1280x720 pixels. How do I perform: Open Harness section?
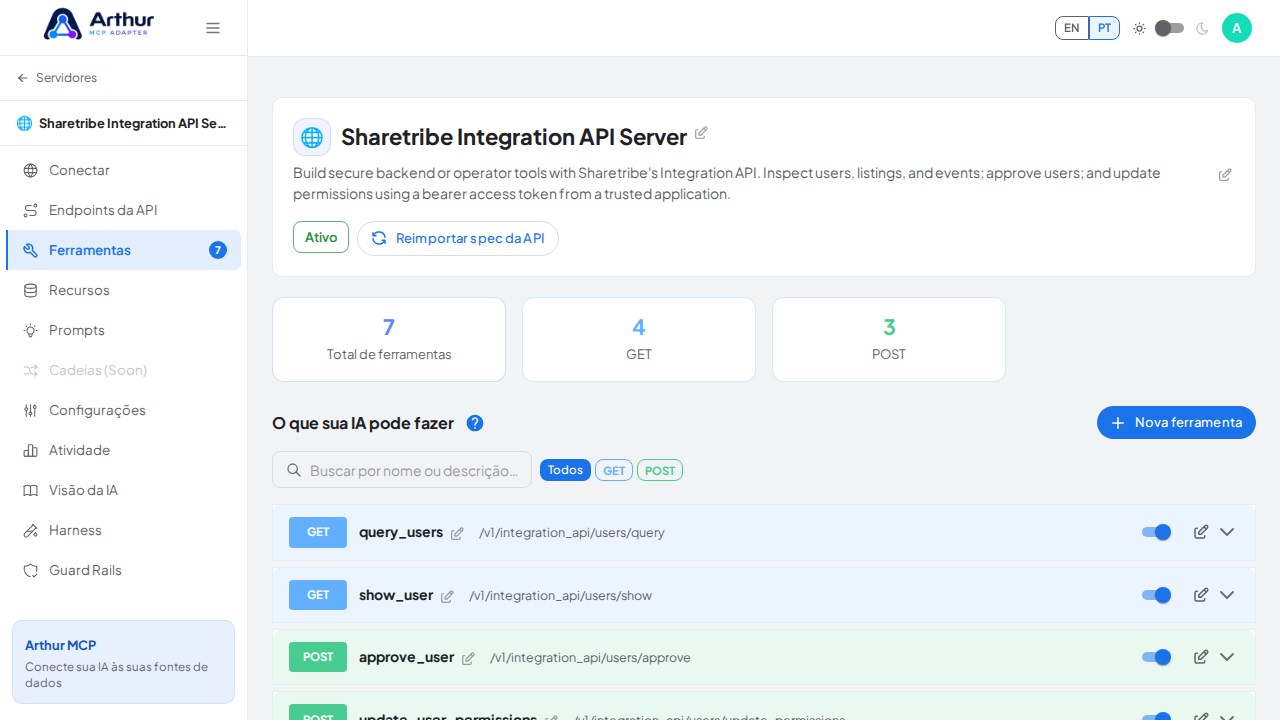123,530
